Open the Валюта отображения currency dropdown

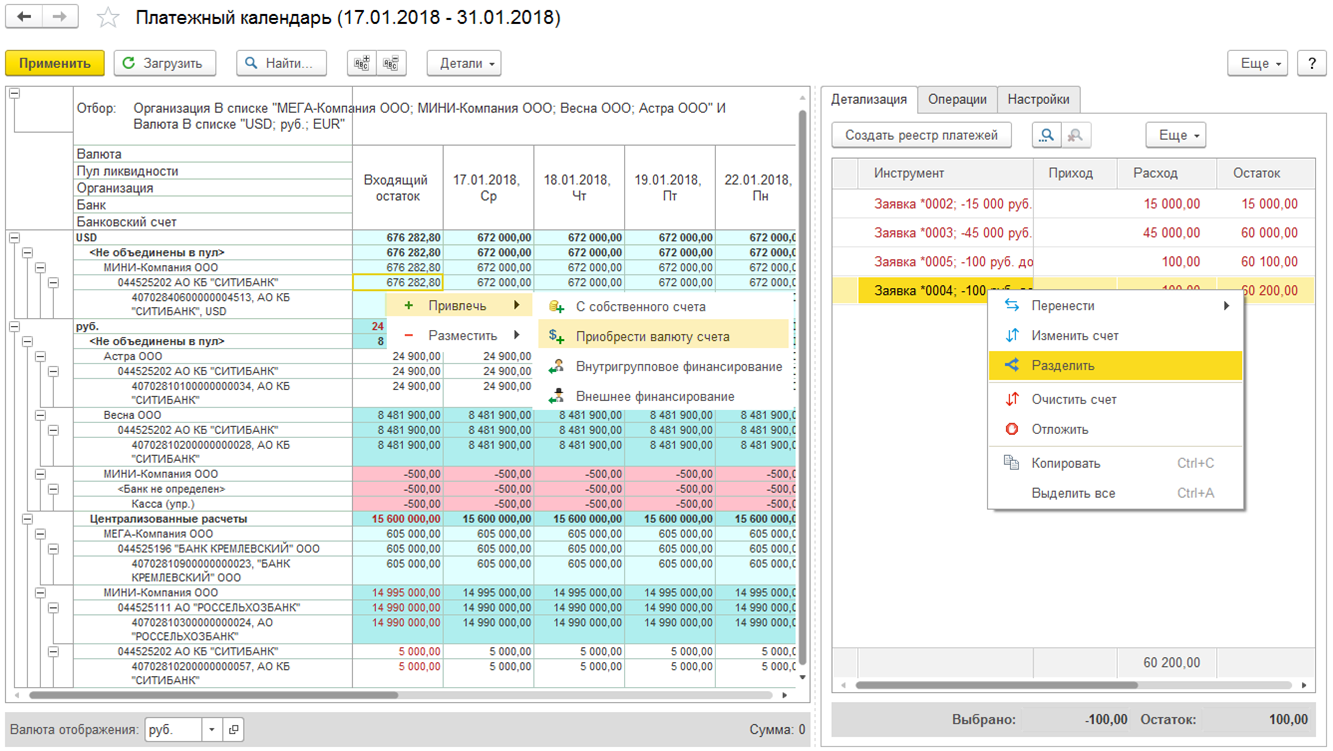coord(211,730)
